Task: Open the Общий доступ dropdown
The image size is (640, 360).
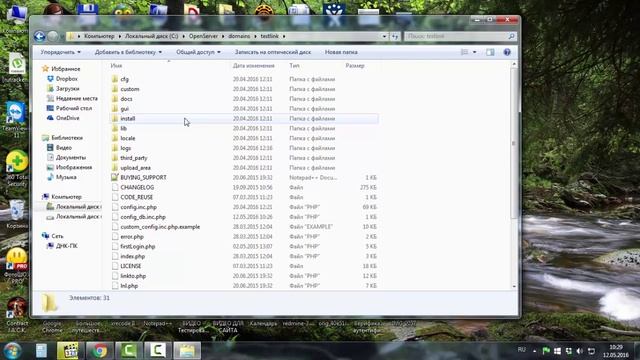Action: (x=198, y=52)
